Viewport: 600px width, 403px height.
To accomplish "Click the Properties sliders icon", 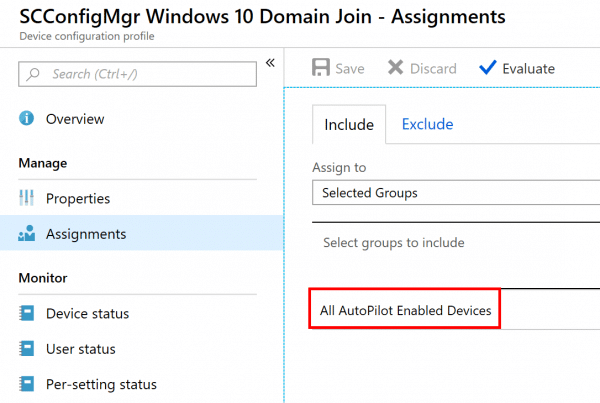I will tap(26, 198).
